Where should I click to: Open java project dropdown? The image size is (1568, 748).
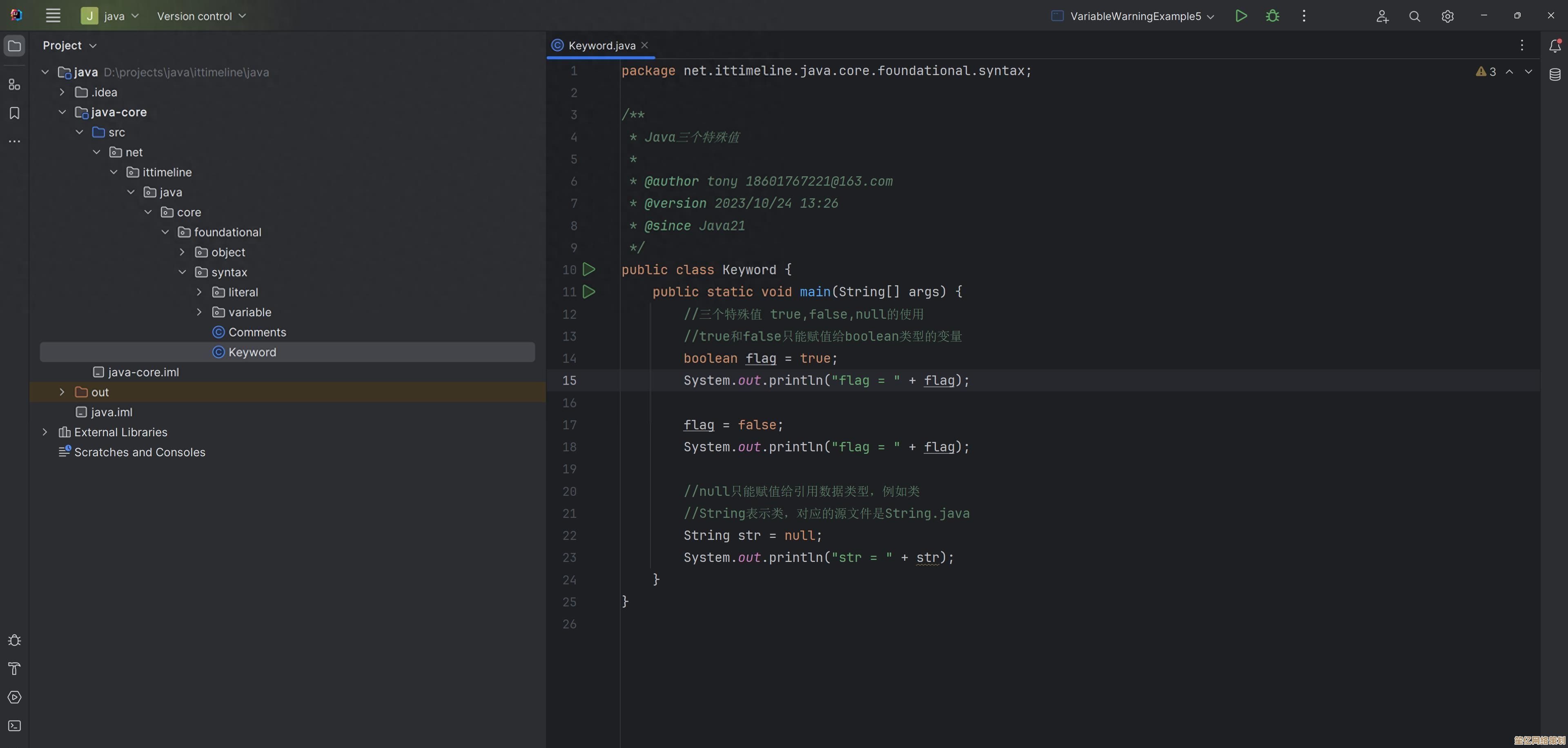pyautogui.click(x=110, y=16)
